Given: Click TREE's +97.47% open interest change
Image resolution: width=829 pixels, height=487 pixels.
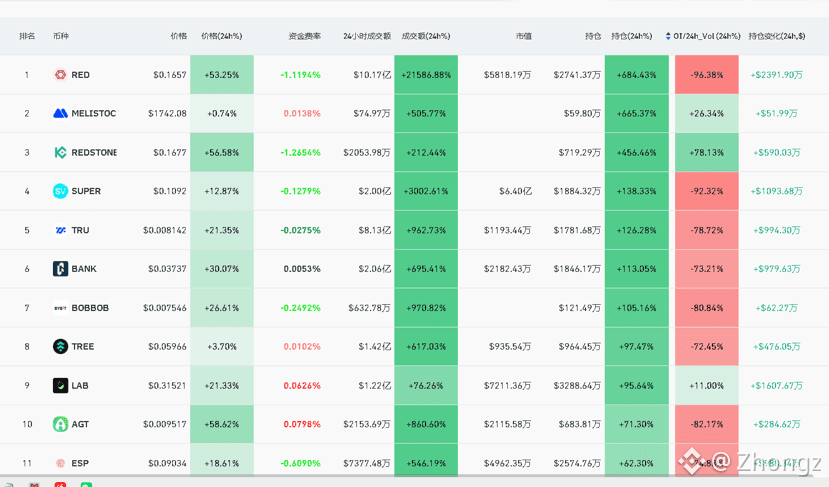Looking at the screenshot, I should (x=637, y=346).
